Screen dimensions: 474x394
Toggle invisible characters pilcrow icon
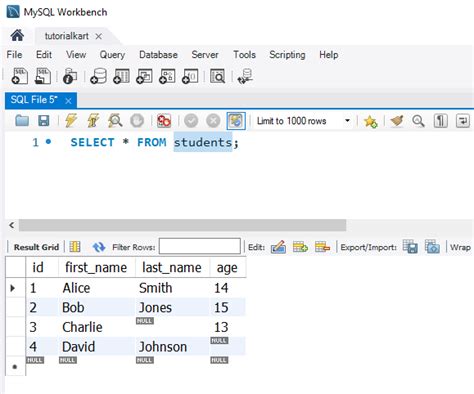coord(440,121)
